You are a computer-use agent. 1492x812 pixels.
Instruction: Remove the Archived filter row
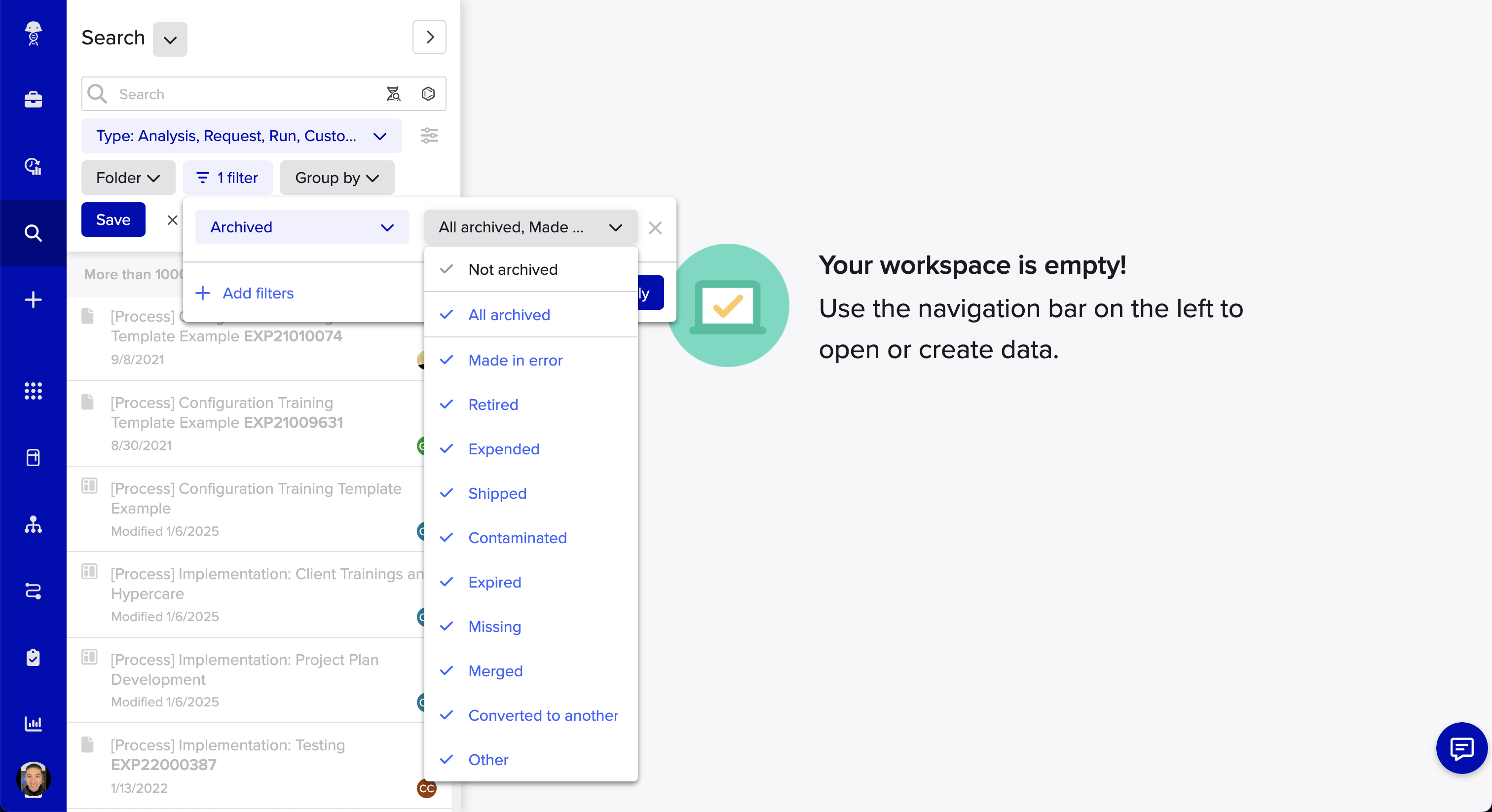tap(655, 227)
